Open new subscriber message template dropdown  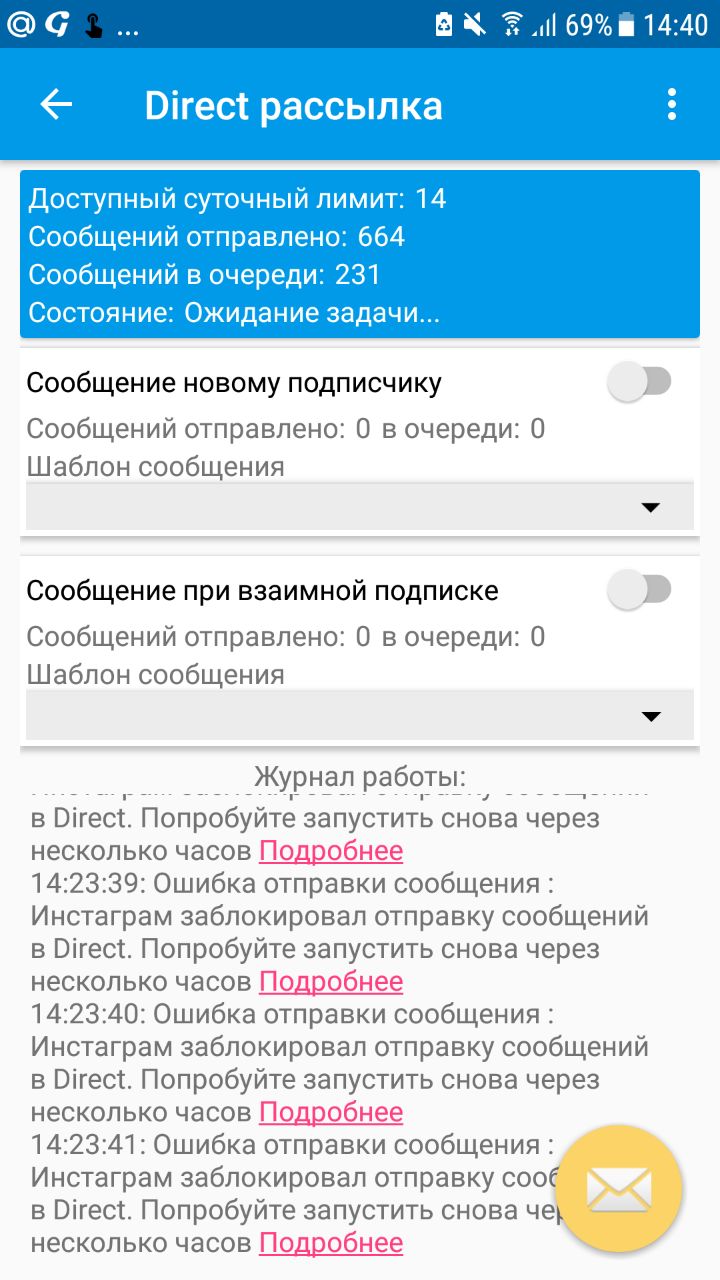(359, 507)
